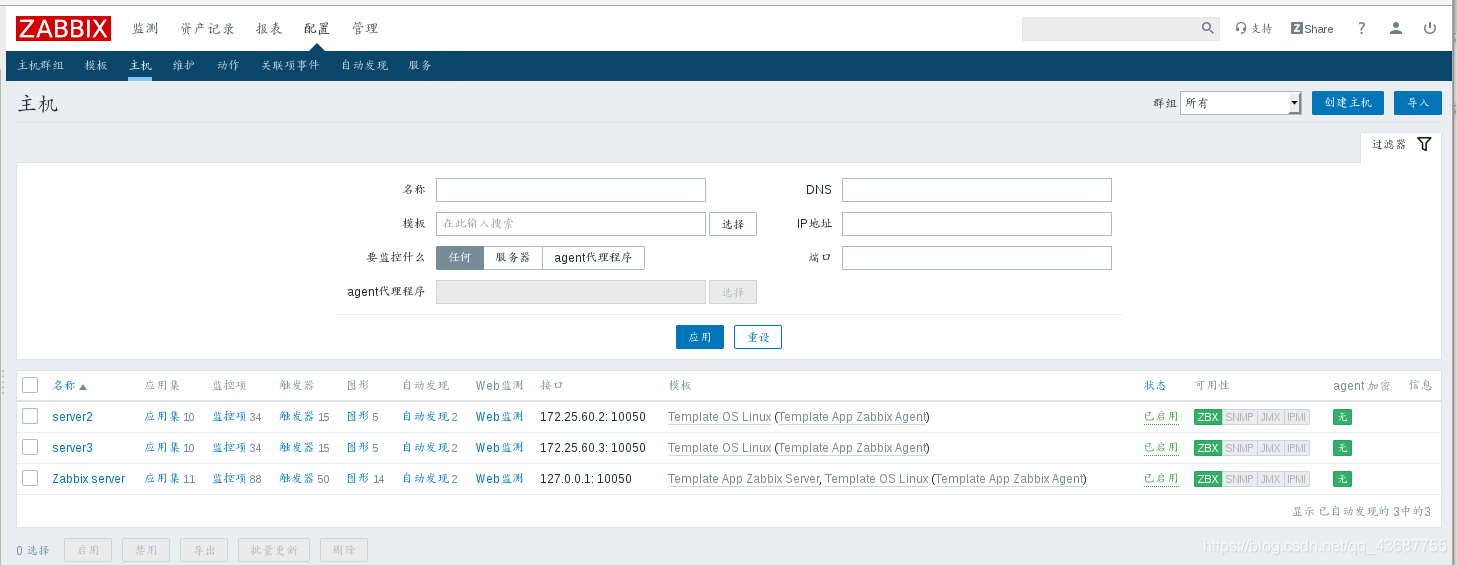Click the 应用 filter button

699,337
